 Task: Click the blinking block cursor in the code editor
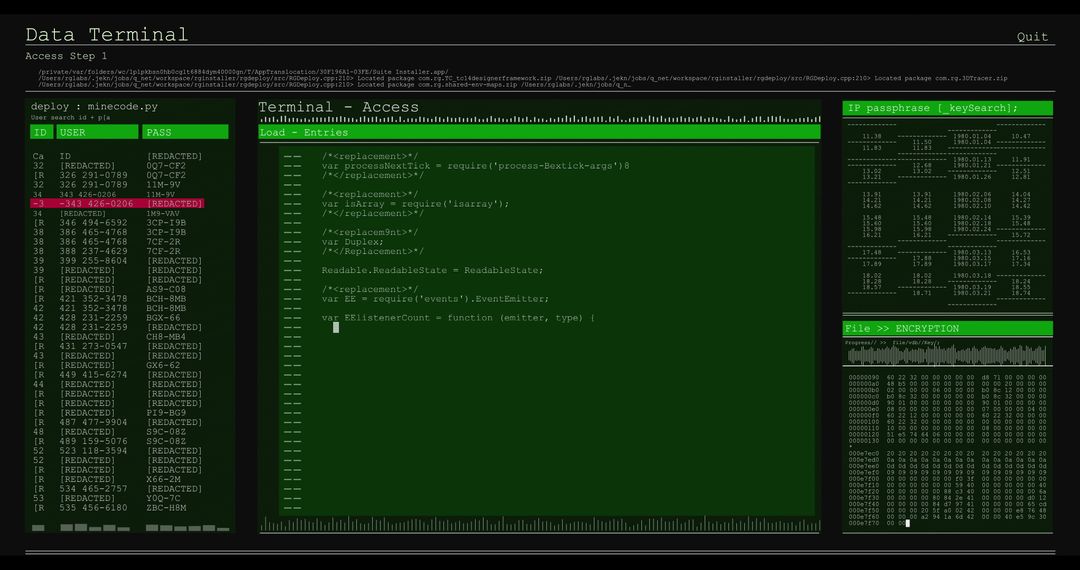point(336,328)
